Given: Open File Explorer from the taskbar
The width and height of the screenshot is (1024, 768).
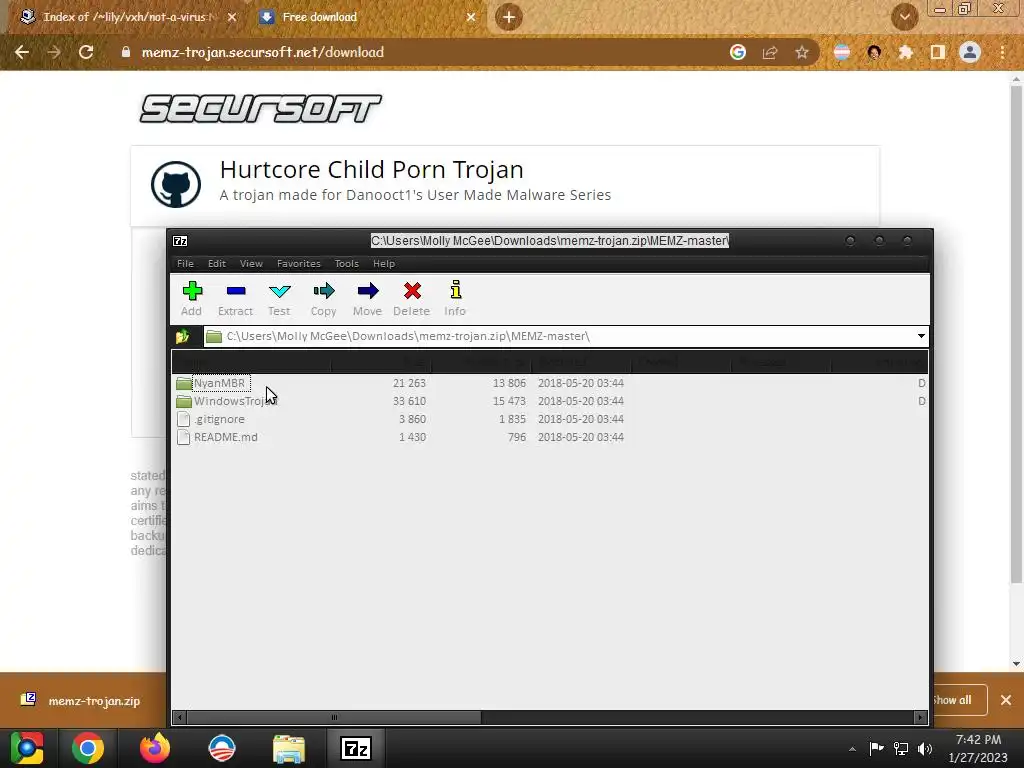Looking at the screenshot, I should point(289,748).
